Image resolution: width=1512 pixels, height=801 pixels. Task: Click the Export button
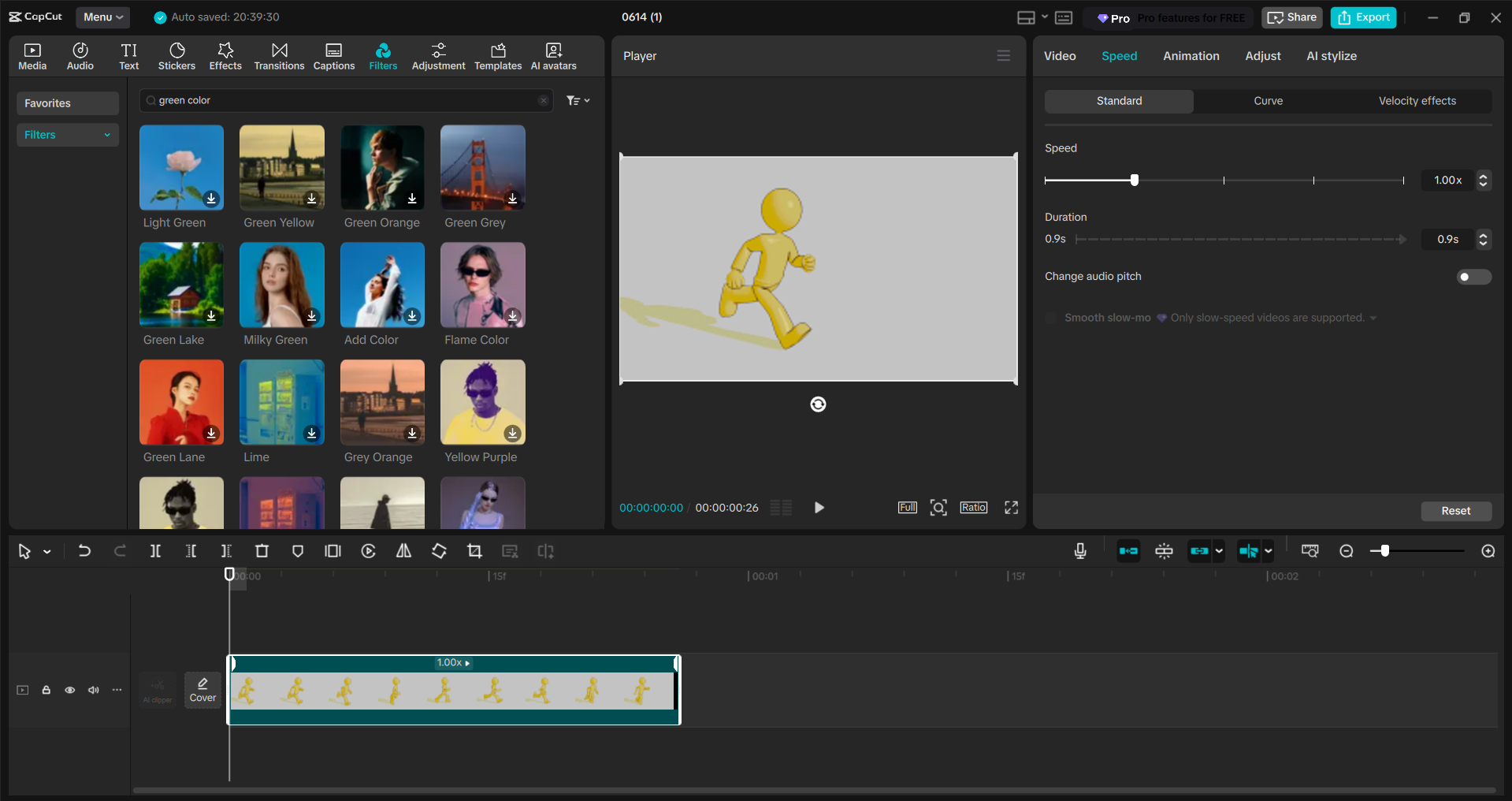[x=1362, y=17]
